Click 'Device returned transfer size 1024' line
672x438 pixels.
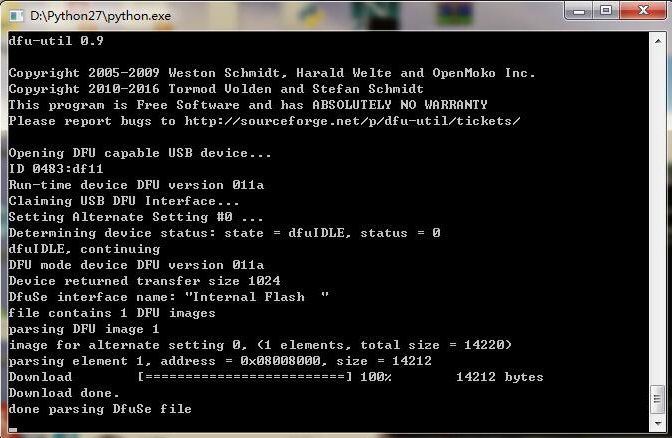(x=144, y=281)
